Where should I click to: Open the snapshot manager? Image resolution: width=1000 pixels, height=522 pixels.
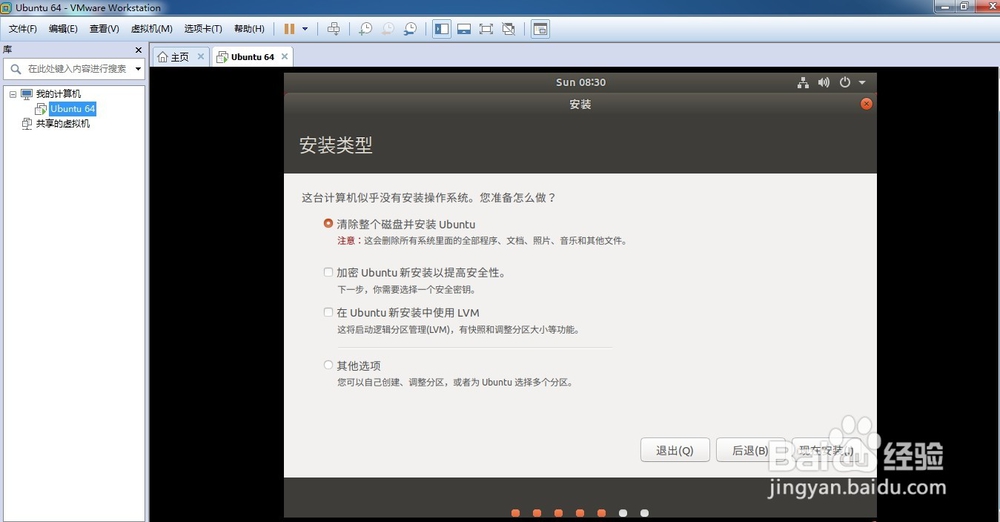click(x=410, y=29)
